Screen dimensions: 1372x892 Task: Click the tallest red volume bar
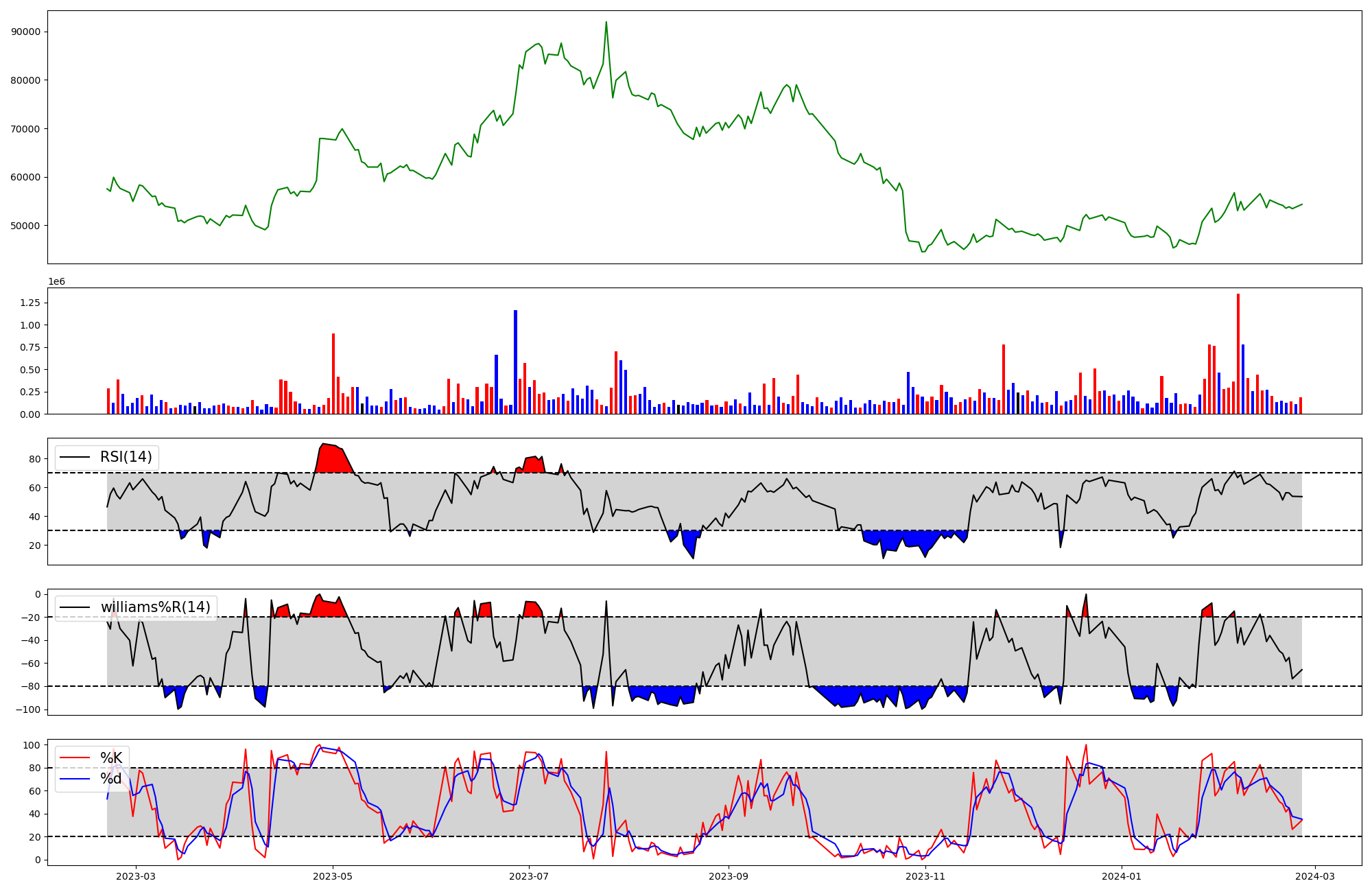[1238, 353]
